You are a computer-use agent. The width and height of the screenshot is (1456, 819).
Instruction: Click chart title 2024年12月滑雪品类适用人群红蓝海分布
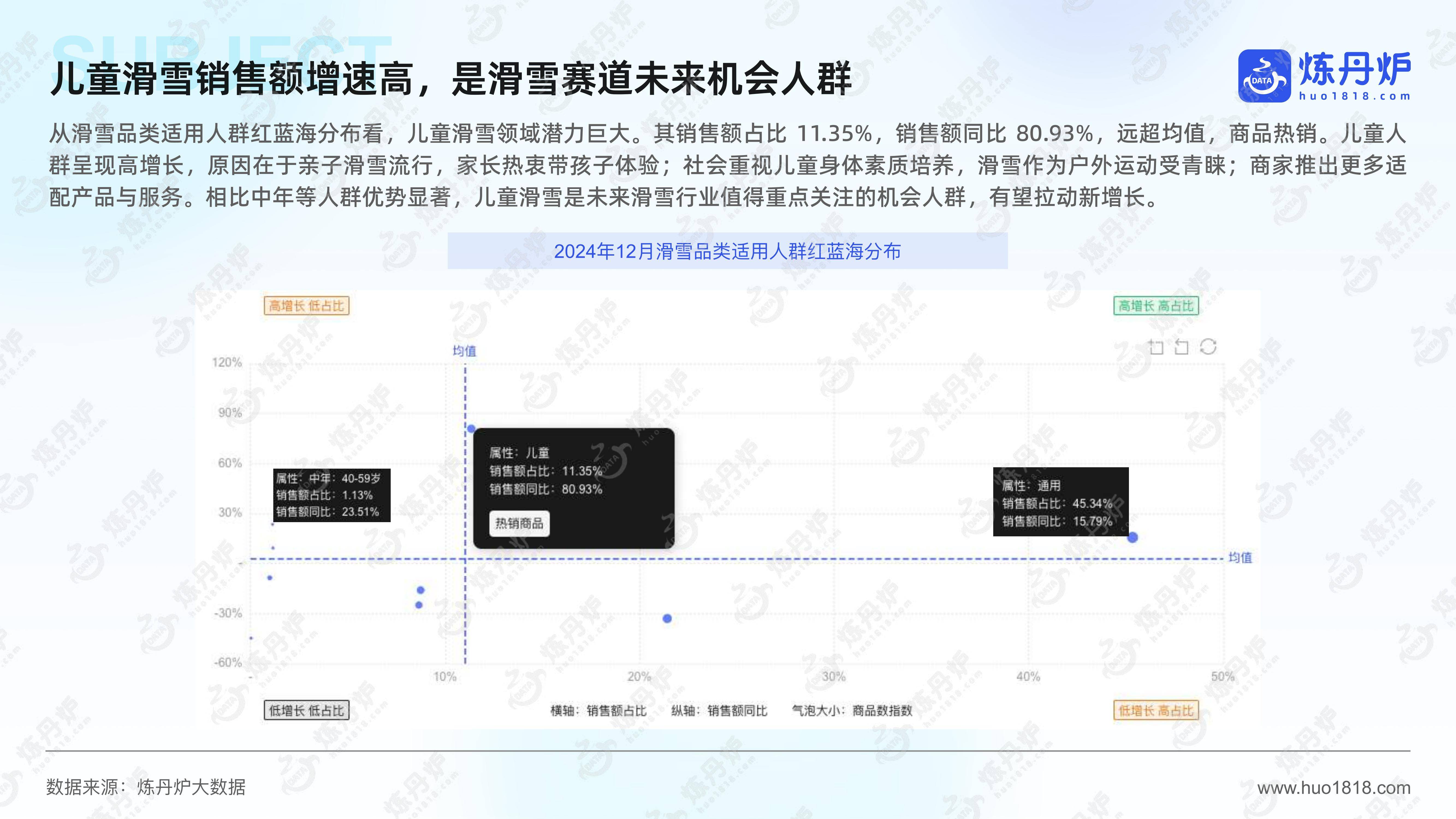click(x=727, y=251)
